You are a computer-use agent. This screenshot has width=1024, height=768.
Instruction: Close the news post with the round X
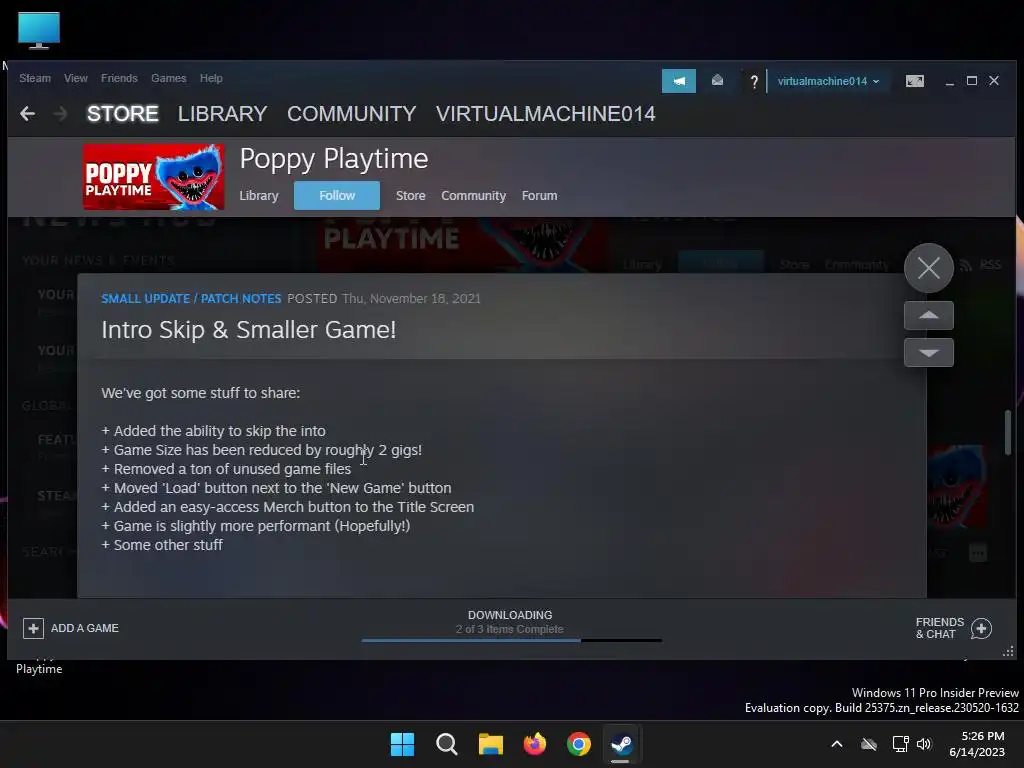[x=929, y=268]
